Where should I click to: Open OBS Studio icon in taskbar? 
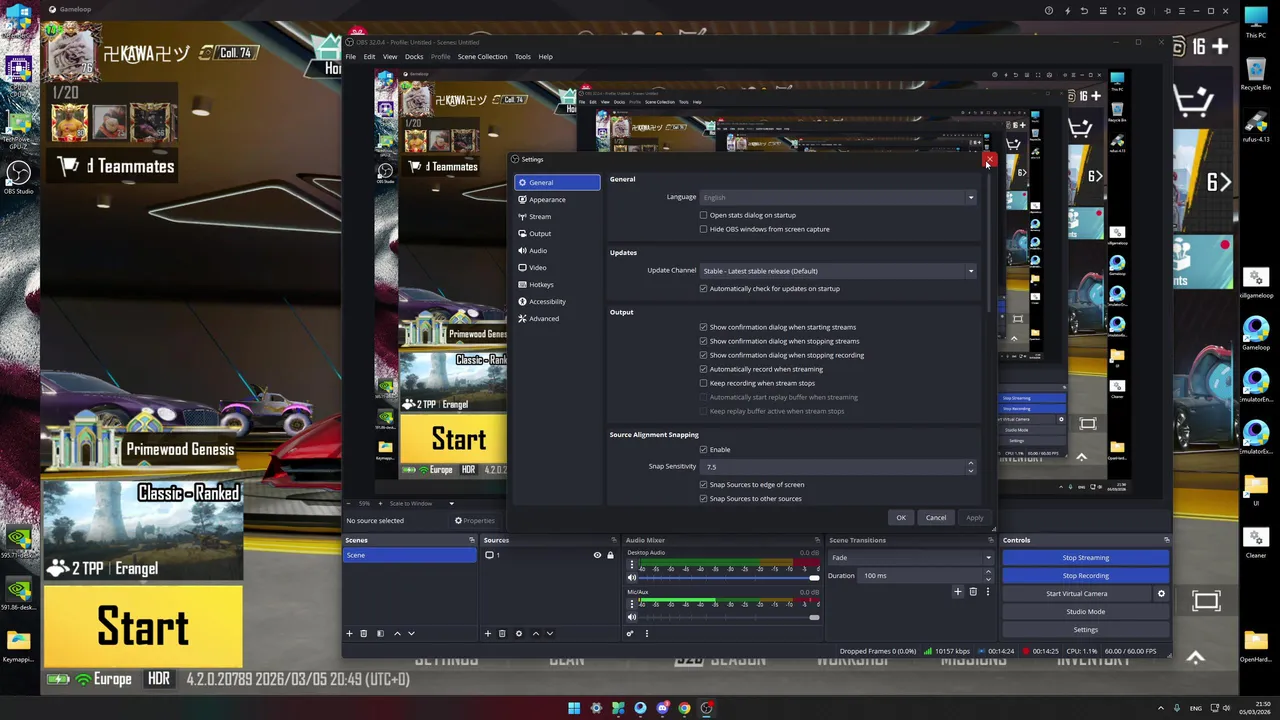(706, 708)
